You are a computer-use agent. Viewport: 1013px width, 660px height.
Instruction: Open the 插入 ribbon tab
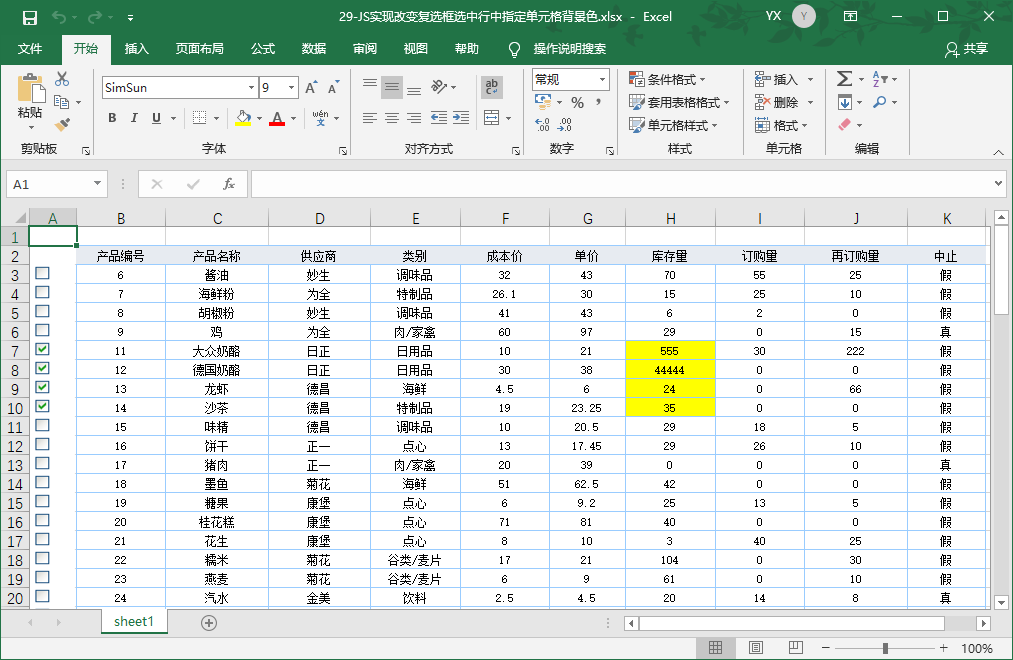[137, 49]
